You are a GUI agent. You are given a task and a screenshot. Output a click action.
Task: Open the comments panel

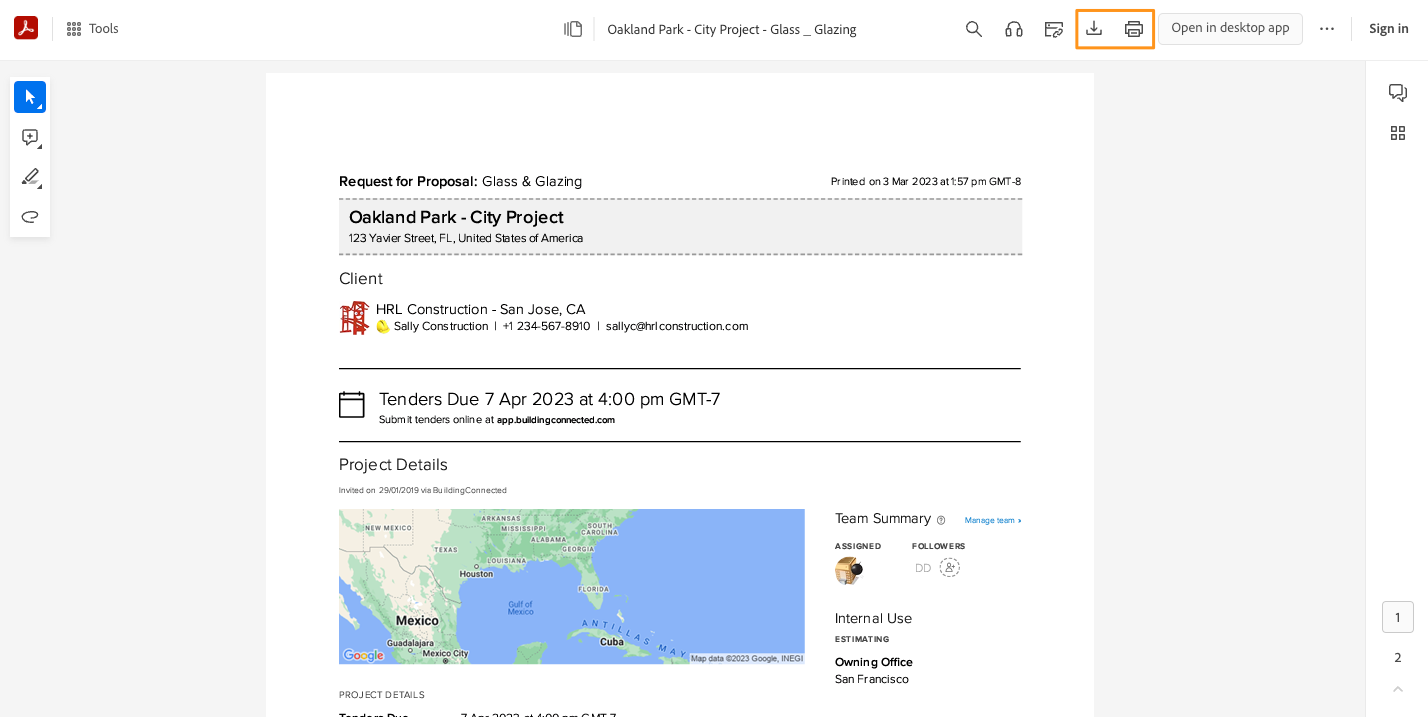[1398, 93]
